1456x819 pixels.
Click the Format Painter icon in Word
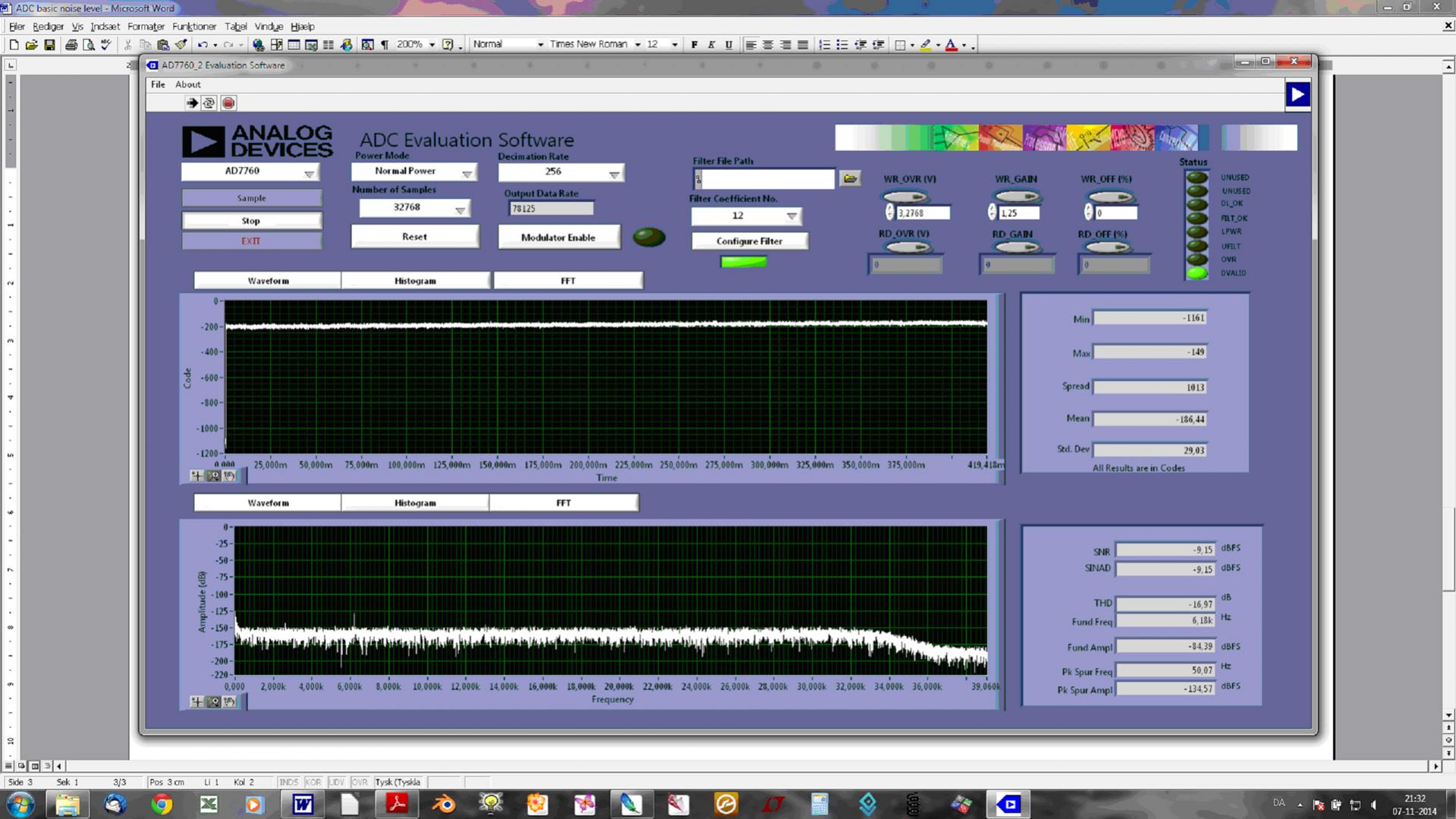(181, 45)
